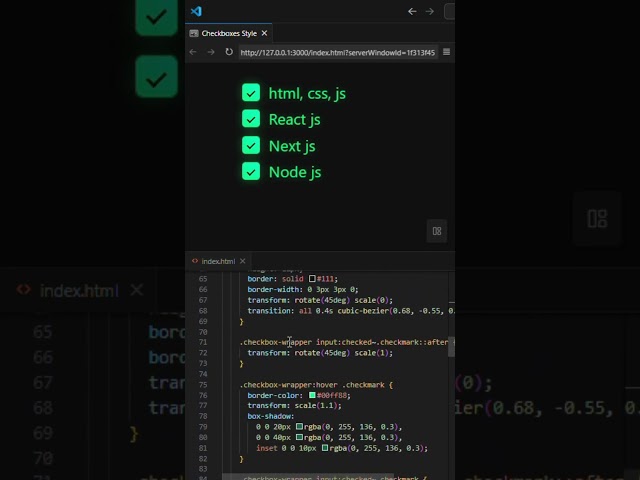Click 'transform: scale(1.1);' code line
This screenshot has height=480, width=640.
pyautogui.click(x=294, y=405)
